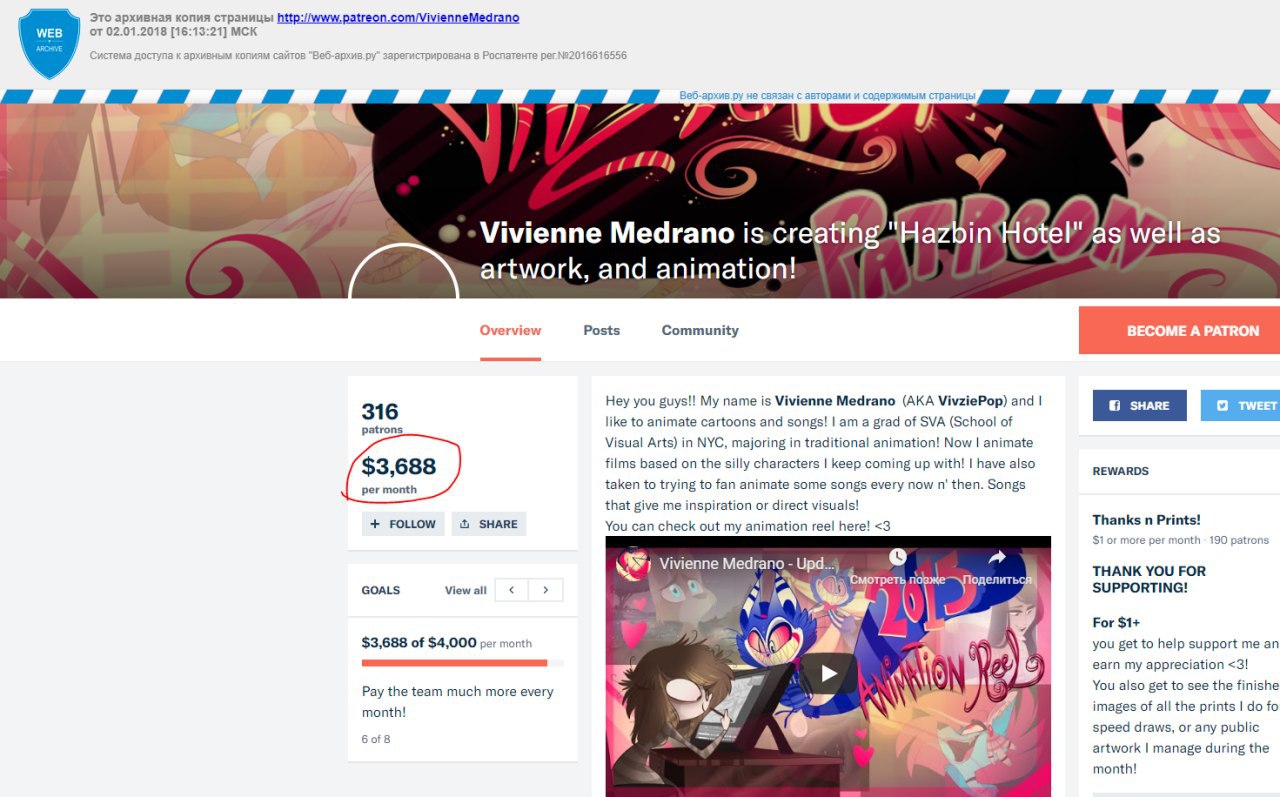Viewport: 1280px width, 797px height.
Task: Click the Web Archive shield logo
Action: [49, 43]
